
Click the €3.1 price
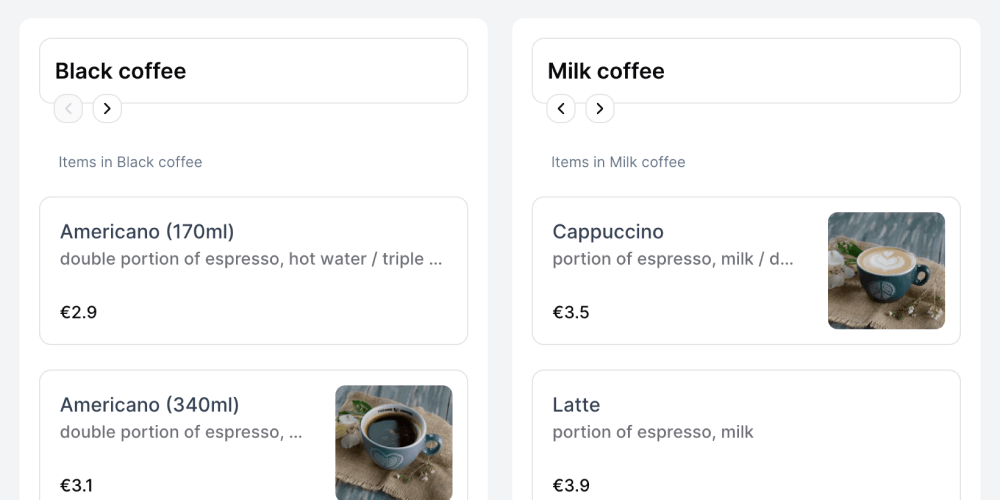pyautogui.click(x=76, y=486)
